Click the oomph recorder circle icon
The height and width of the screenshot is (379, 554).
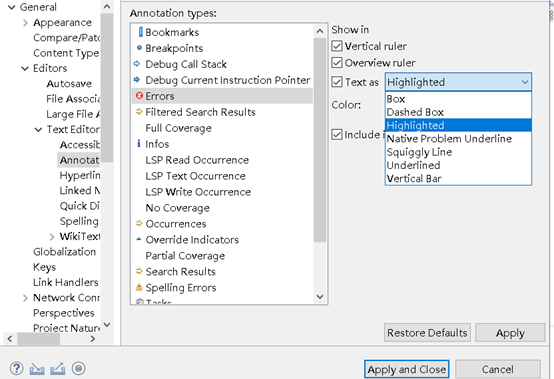coord(78,368)
